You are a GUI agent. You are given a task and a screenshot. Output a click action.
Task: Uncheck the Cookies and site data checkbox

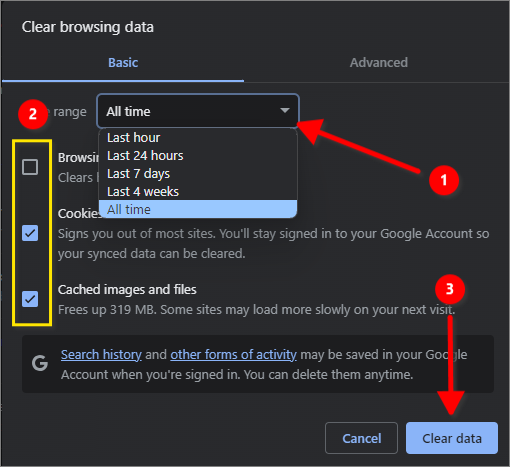30,233
